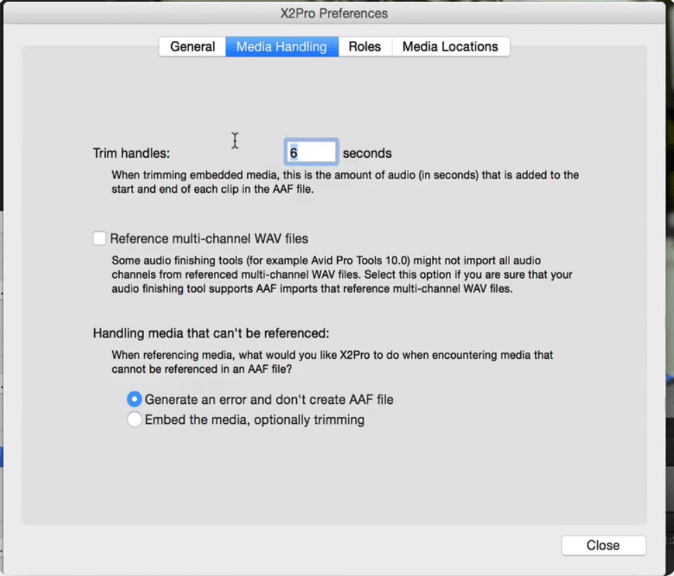The height and width of the screenshot is (576, 674).
Task: Click the Trim handles seconds field
Action: (x=311, y=152)
